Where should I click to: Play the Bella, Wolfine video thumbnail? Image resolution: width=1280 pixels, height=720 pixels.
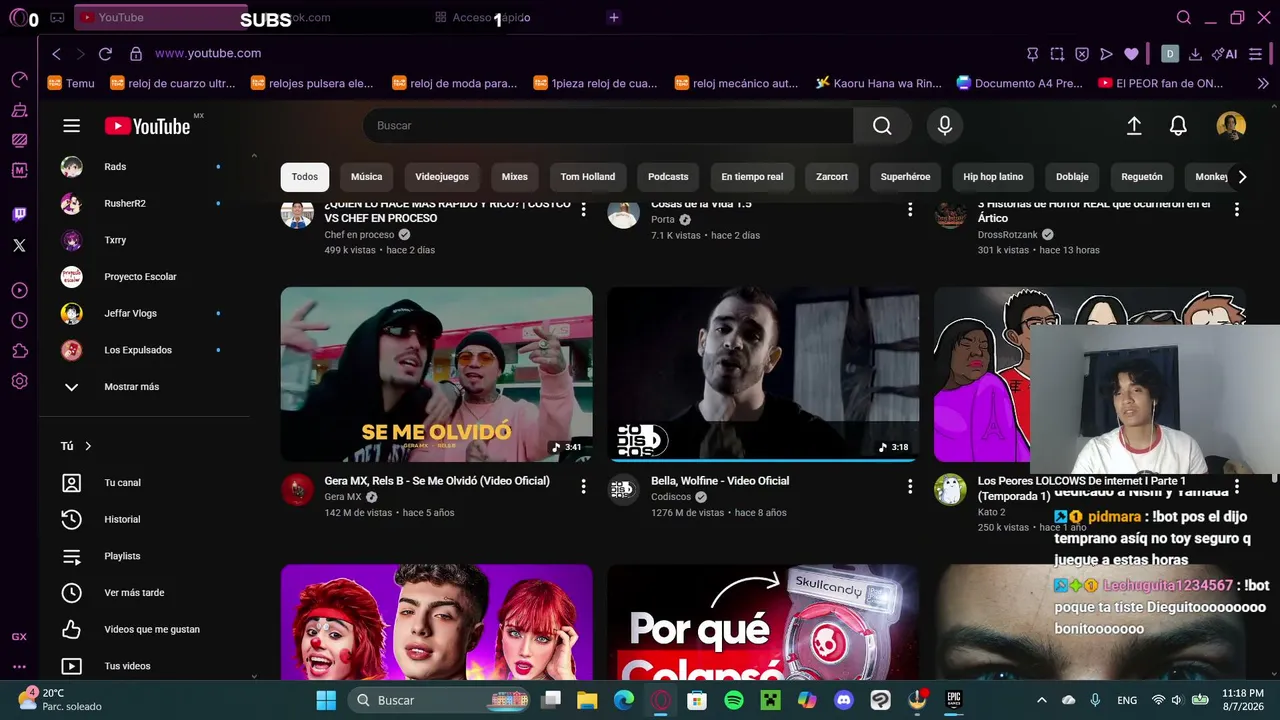[x=763, y=375]
